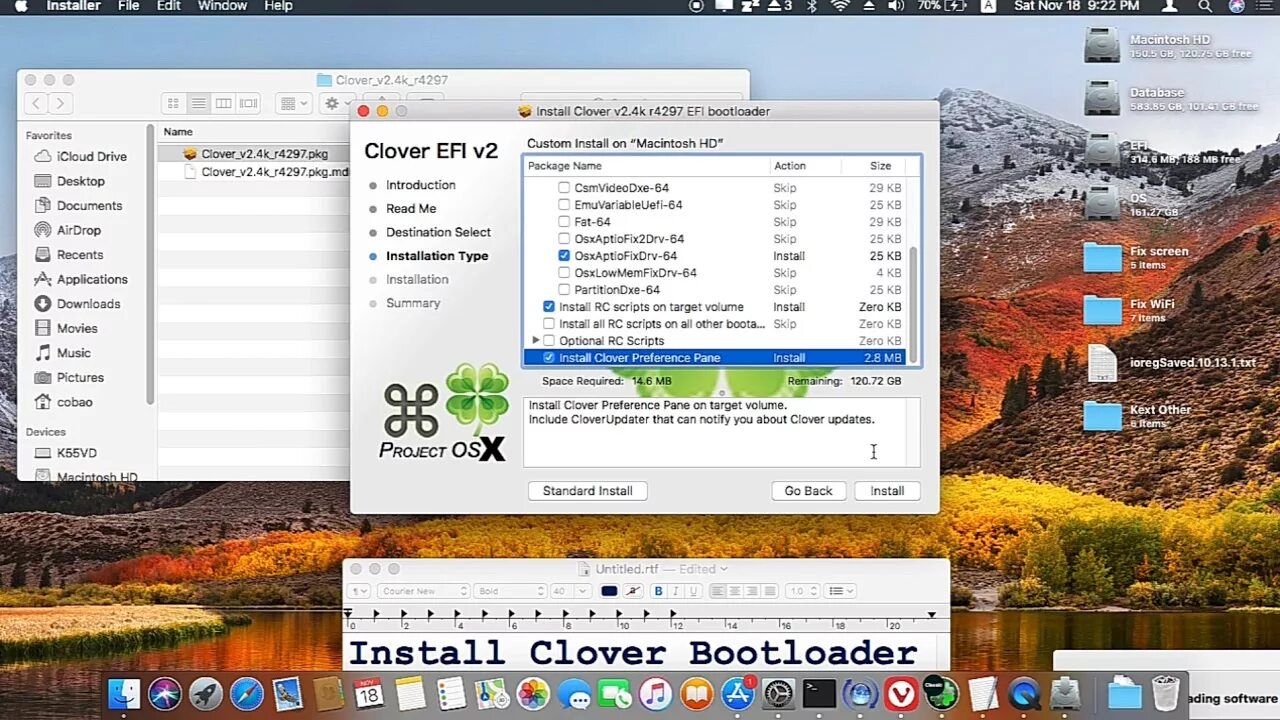Open Courier New font family dropdown
Image resolution: width=1280 pixels, height=720 pixels.
click(422, 591)
